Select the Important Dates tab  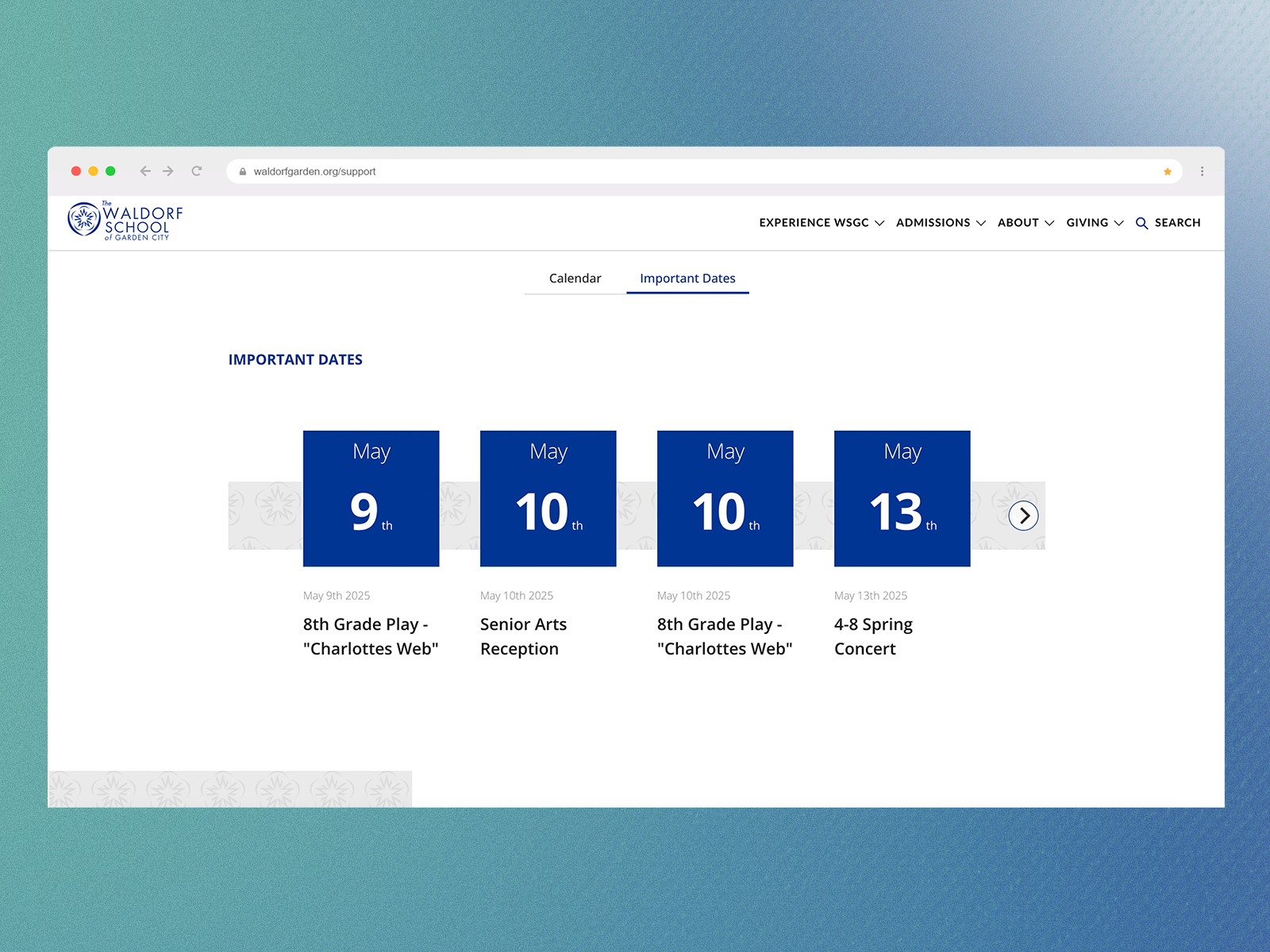688,278
